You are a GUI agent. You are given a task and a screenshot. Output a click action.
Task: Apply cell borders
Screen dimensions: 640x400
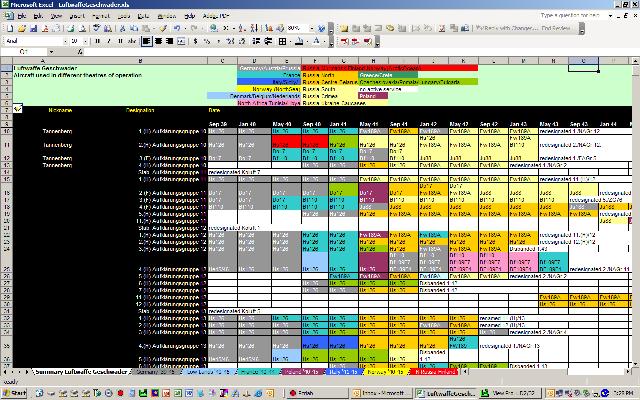(x=282, y=41)
